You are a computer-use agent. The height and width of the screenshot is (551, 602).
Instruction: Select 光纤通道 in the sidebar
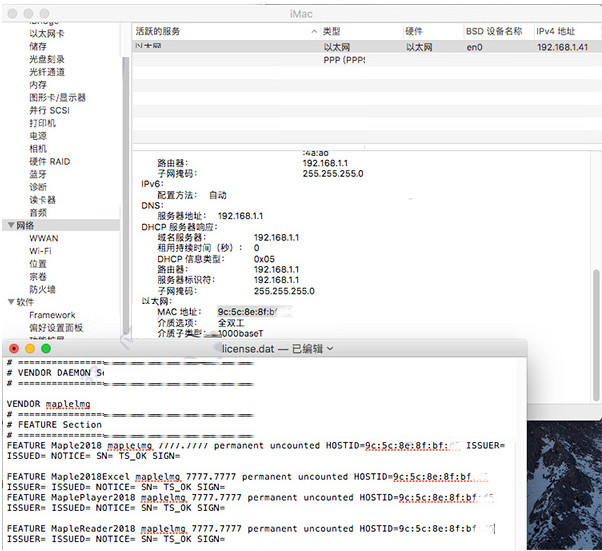click(x=47, y=72)
